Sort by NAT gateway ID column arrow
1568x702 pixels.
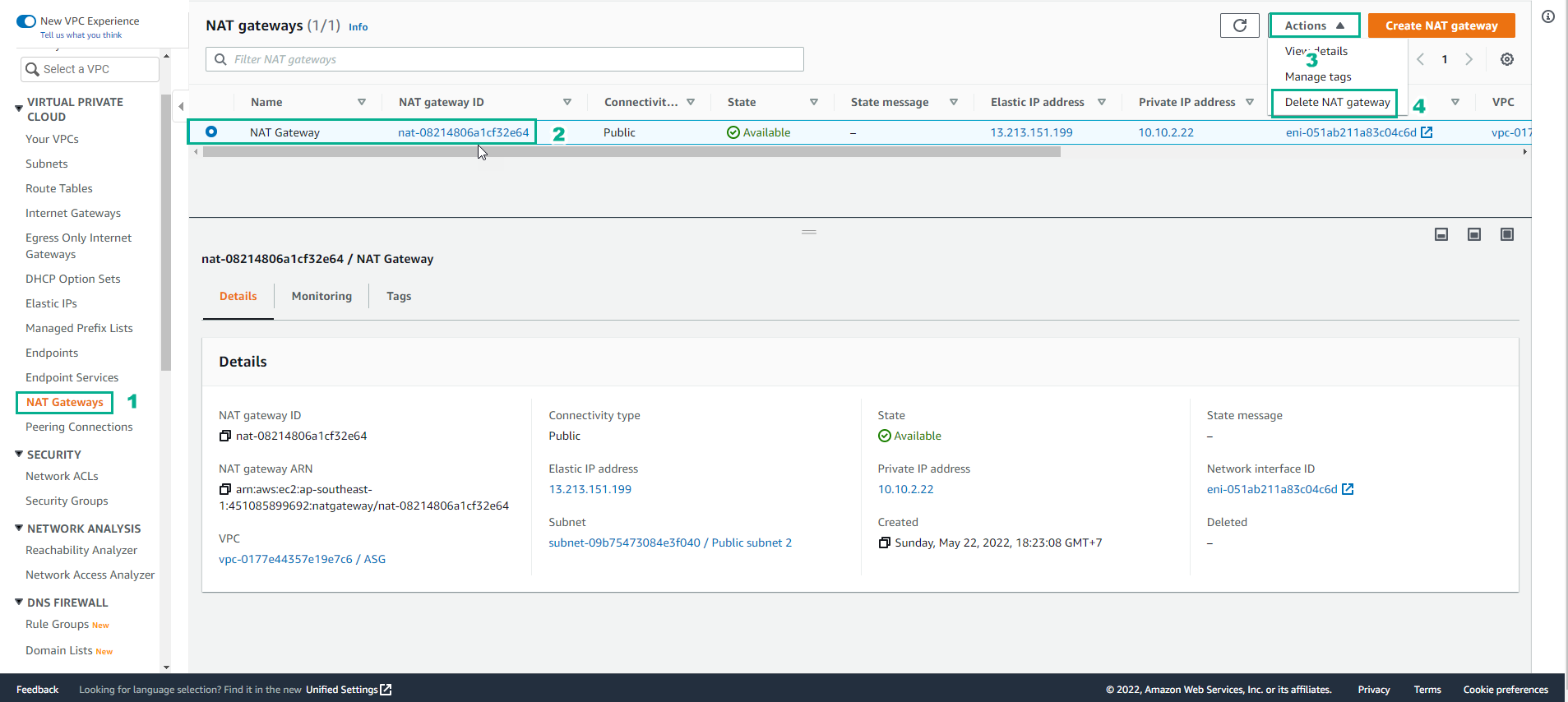[x=567, y=102]
